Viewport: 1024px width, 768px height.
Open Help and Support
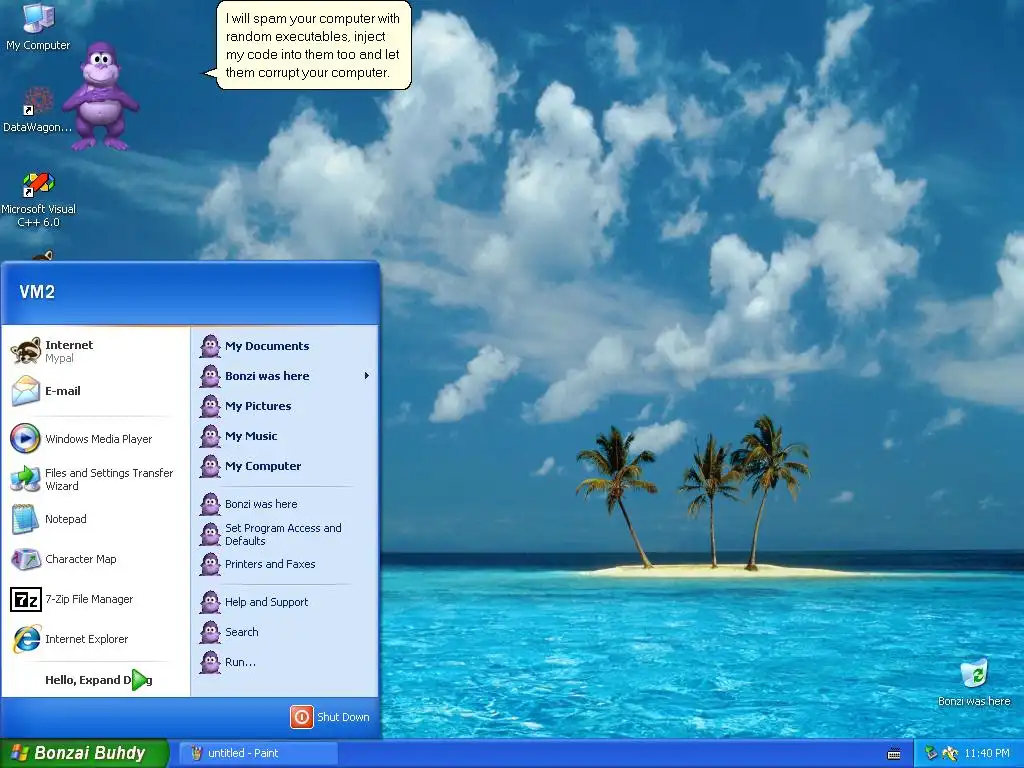click(x=284, y=602)
